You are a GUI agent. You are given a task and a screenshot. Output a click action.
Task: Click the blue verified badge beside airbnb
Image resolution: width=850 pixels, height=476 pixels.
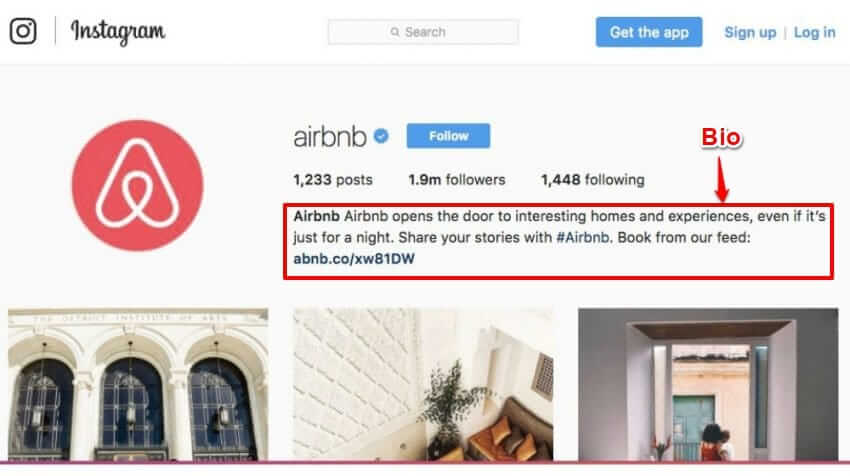(381, 136)
